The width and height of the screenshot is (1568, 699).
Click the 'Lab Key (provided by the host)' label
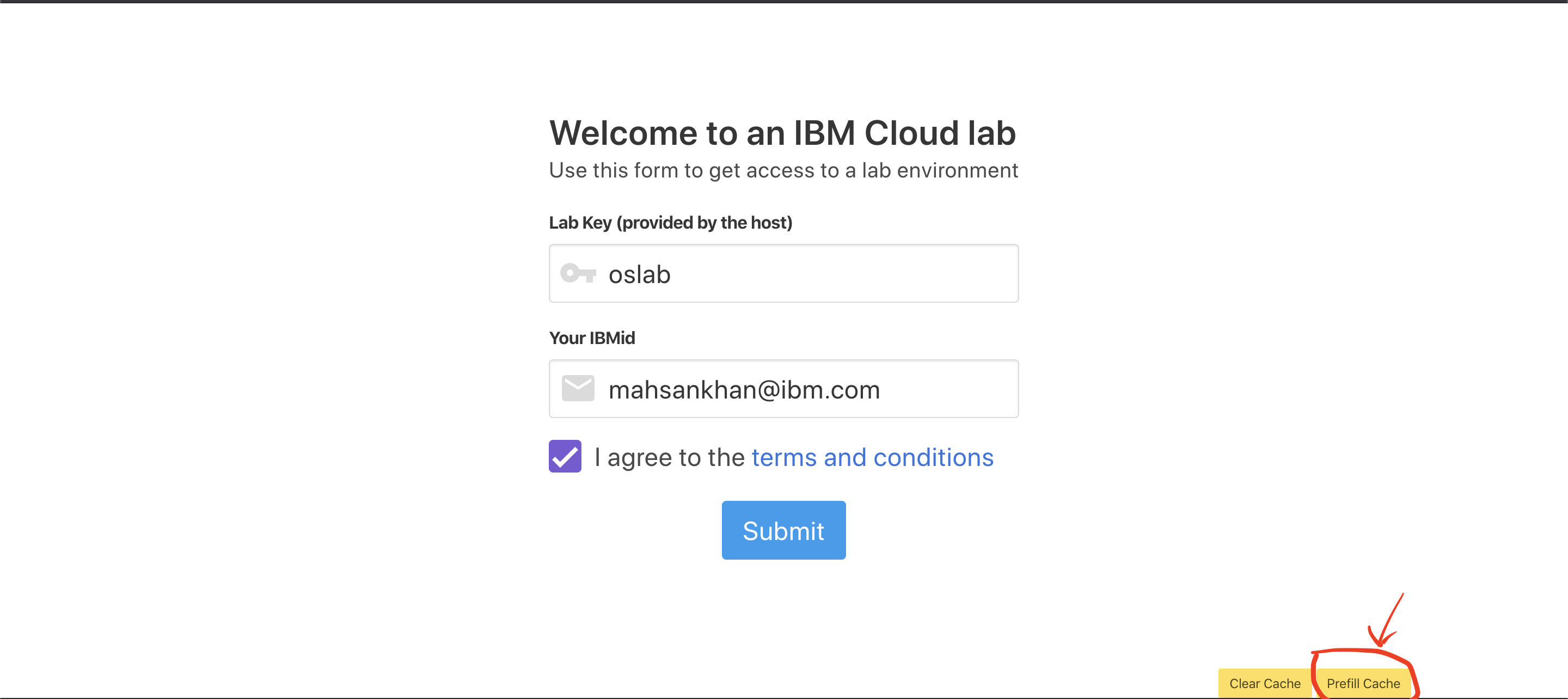[x=670, y=223]
